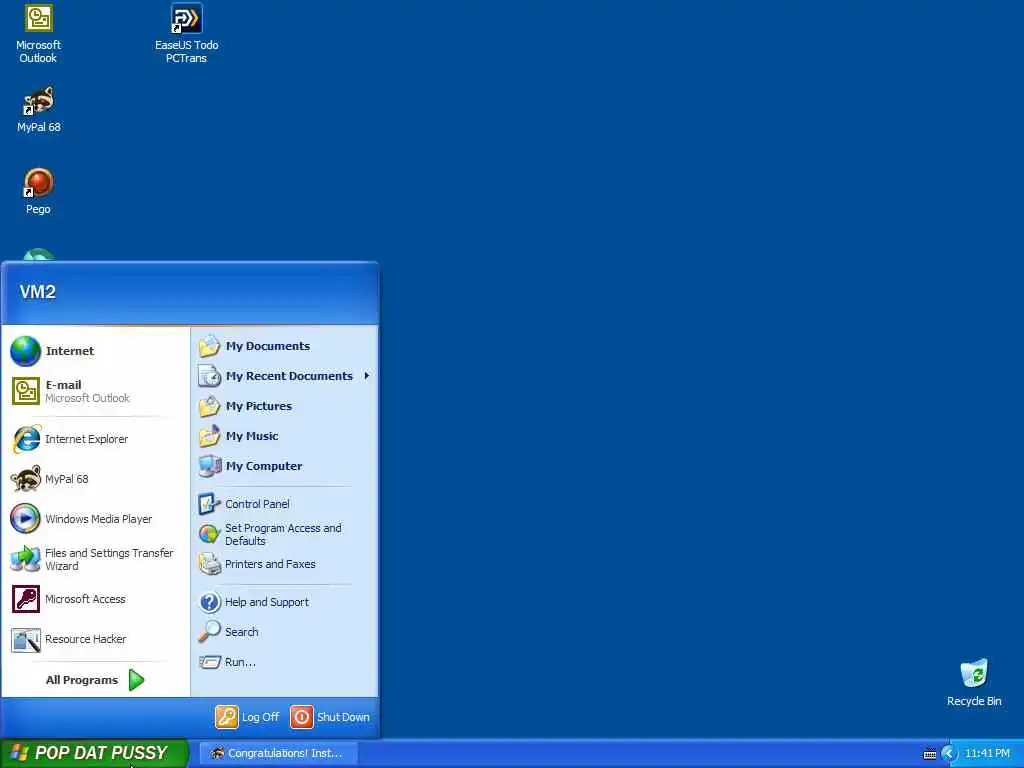Image resolution: width=1024 pixels, height=768 pixels.
Task: Open E-mail Microsoft Outlook from Start menu
Action: click(95, 391)
